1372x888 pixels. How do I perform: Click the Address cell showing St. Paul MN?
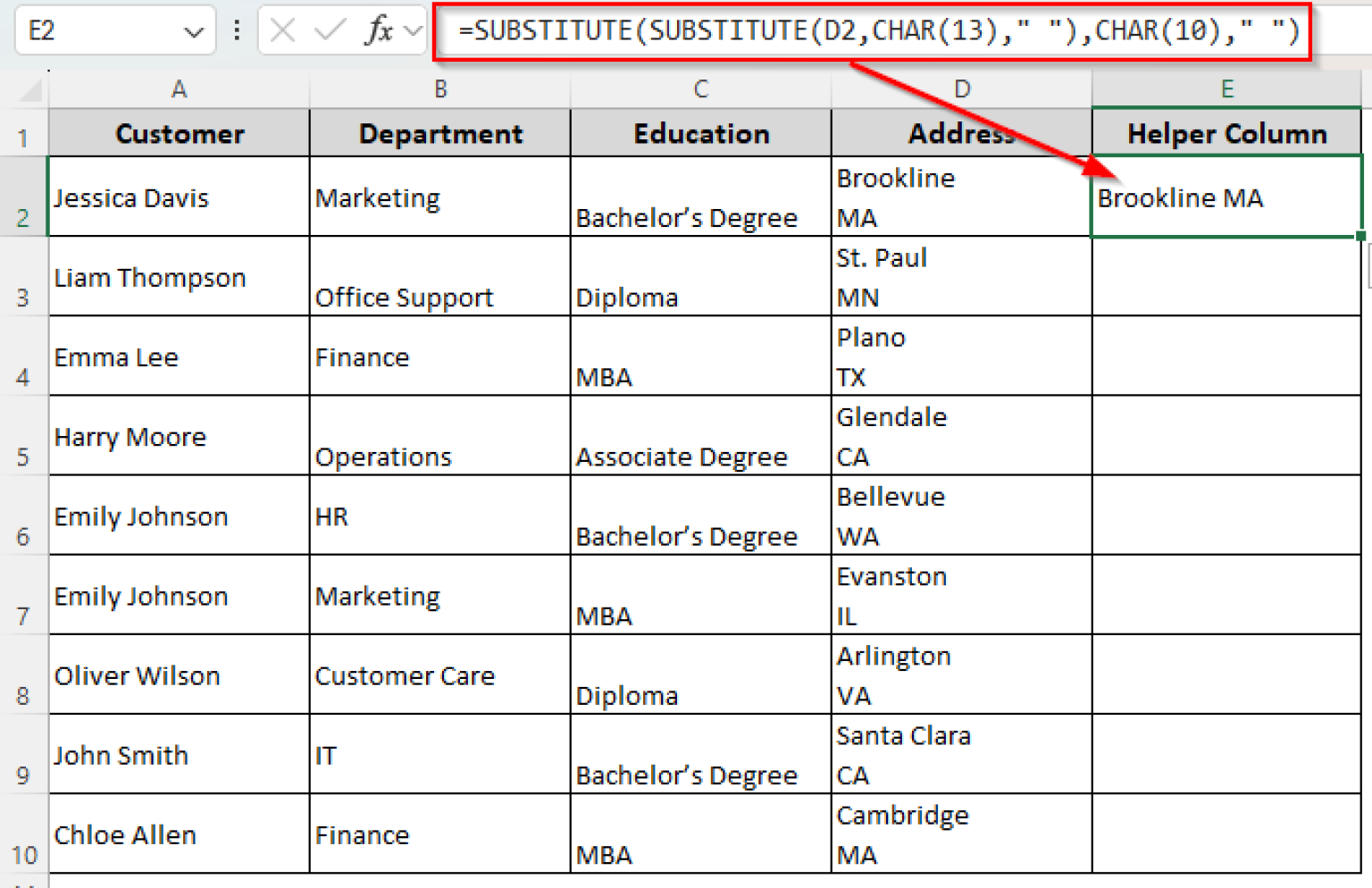pyautogui.click(x=960, y=277)
